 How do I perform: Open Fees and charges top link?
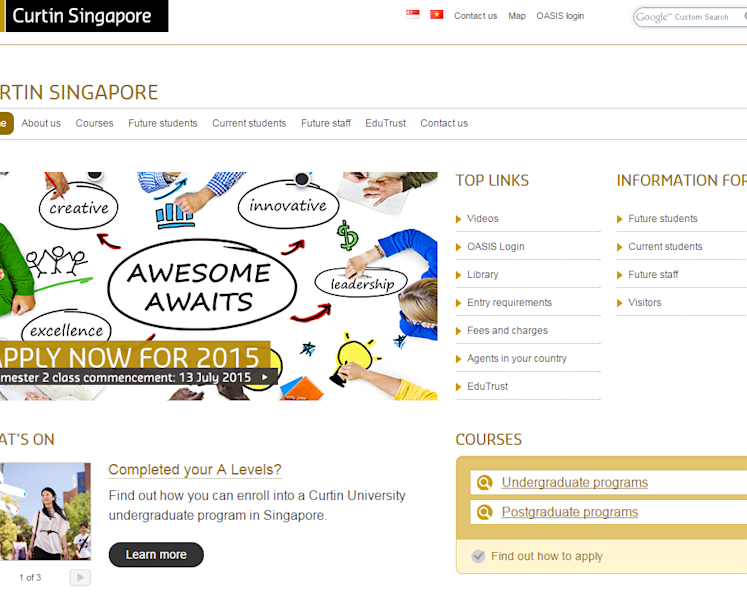pyautogui.click(x=507, y=331)
